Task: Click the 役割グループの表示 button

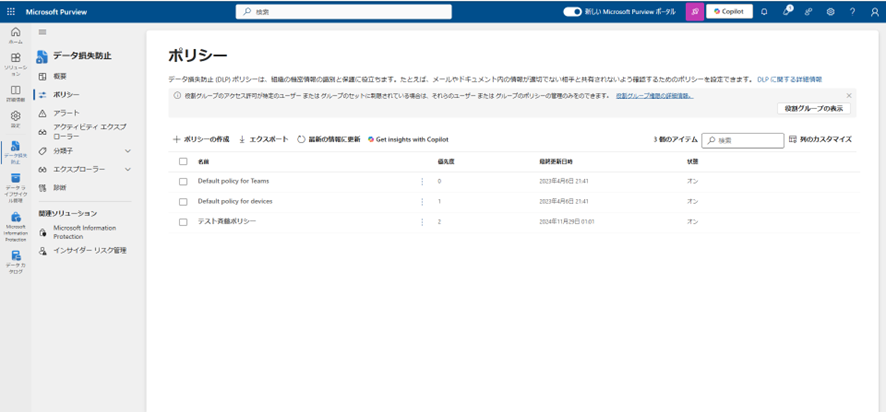Action: pyautogui.click(x=813, y=108)
